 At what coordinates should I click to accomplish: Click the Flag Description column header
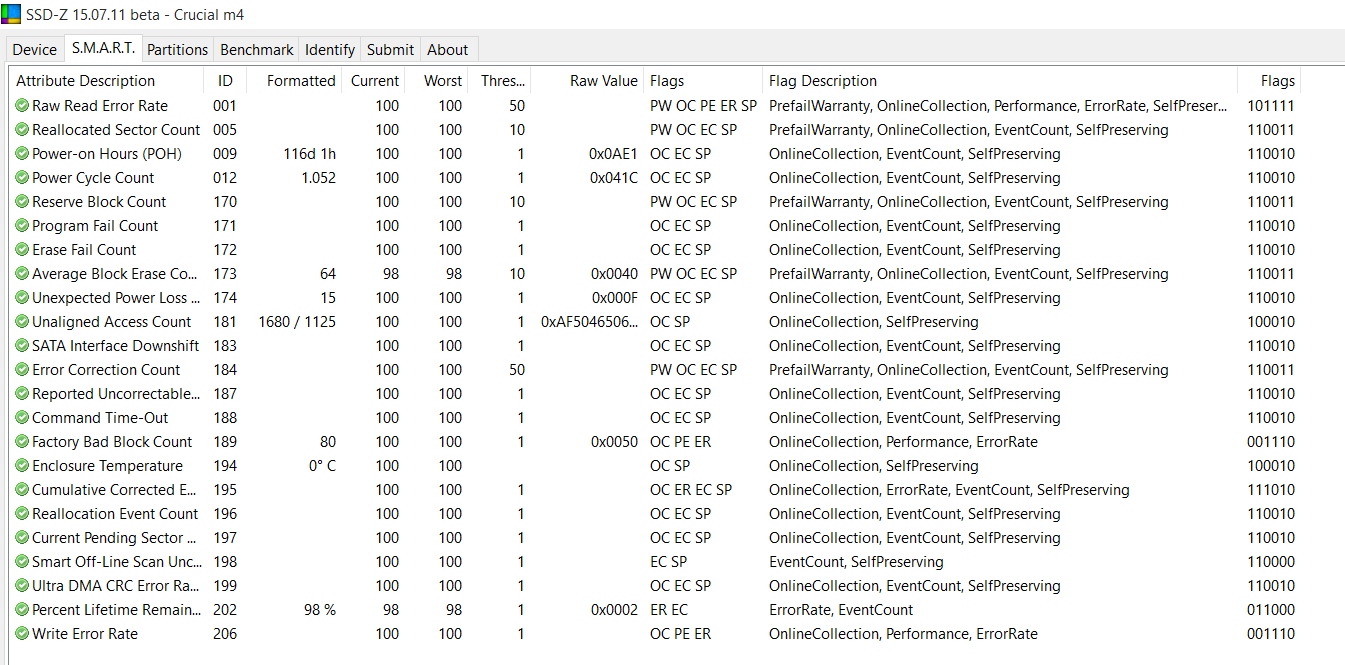click(x=1000, y=81)
